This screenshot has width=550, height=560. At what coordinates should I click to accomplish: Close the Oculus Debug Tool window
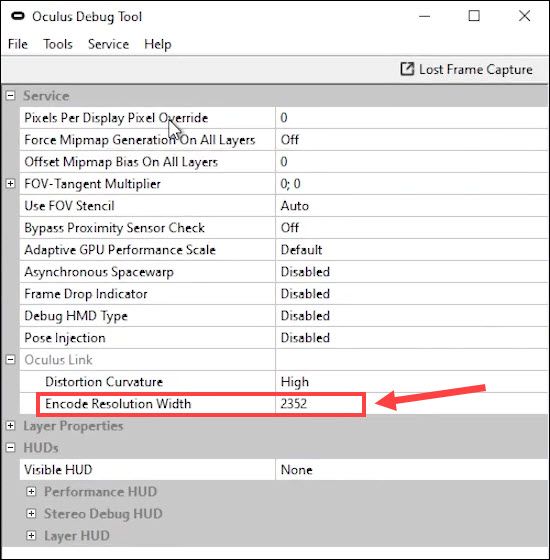(x=524, y=16)
